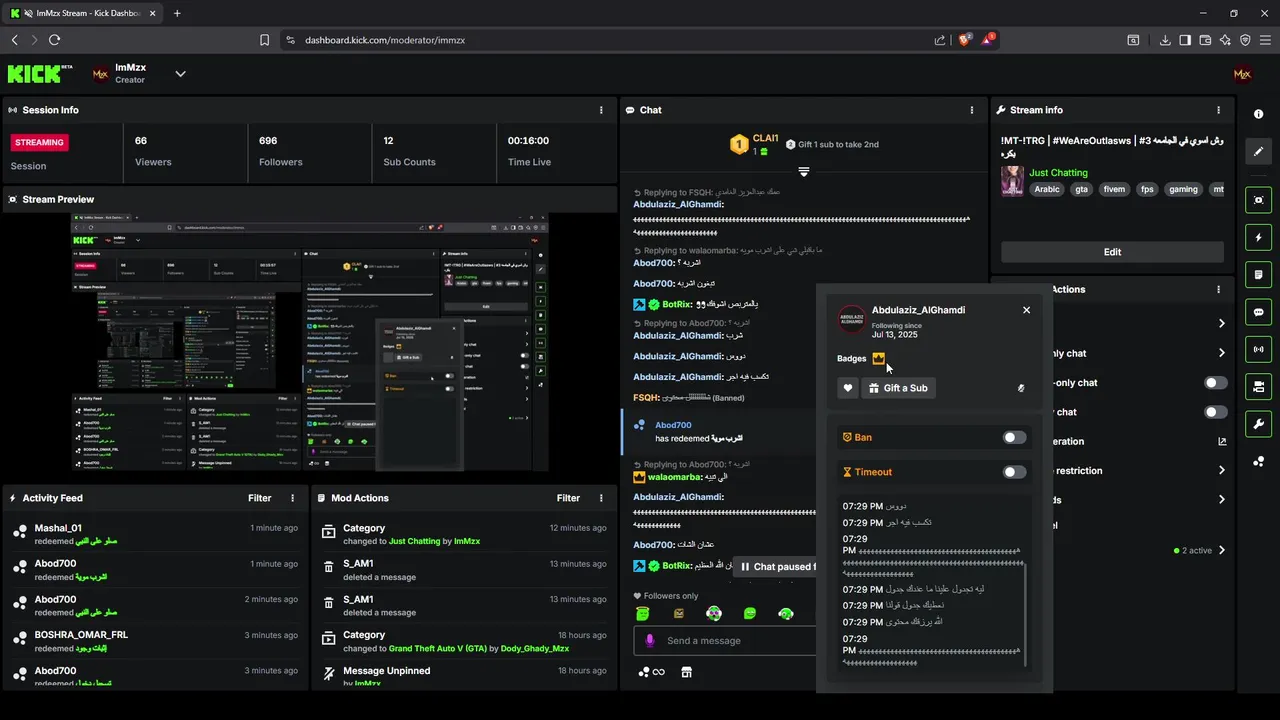The width and height of the screenshot is (1280, 720).
Task: Click the Chat paused banner
Action: point(775,567)
